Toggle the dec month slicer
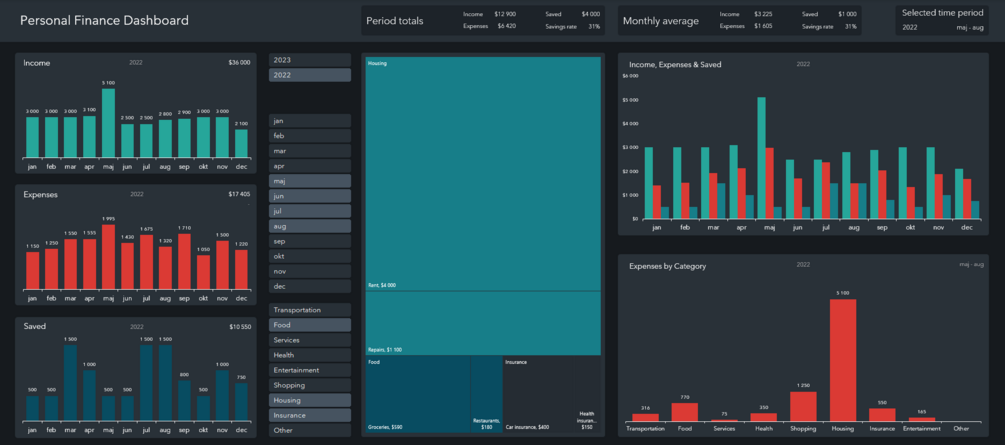 pos(310,287)
